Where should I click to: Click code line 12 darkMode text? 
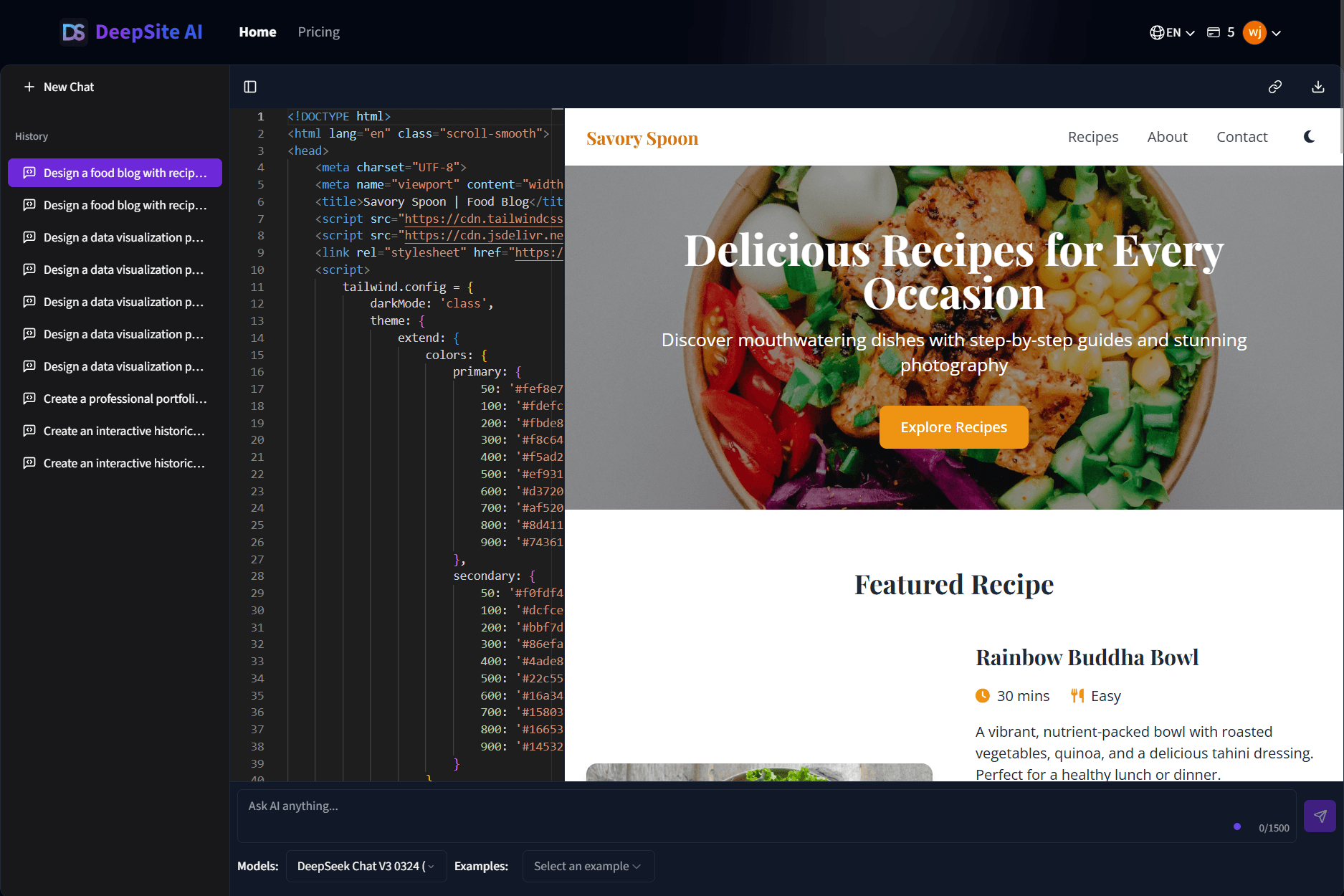pos(432,303)
